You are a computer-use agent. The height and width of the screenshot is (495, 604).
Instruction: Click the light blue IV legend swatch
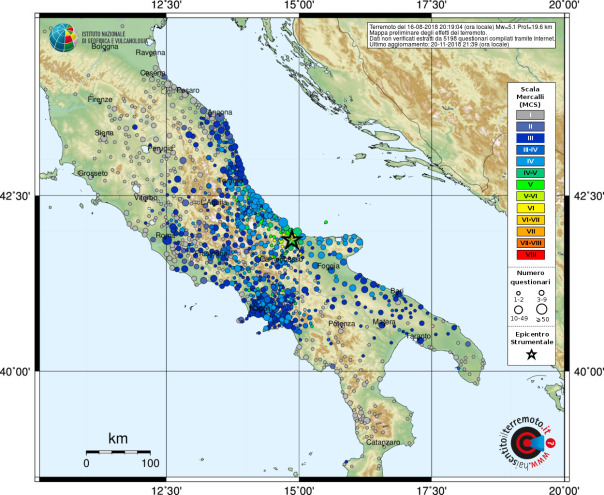pos(529,161)
